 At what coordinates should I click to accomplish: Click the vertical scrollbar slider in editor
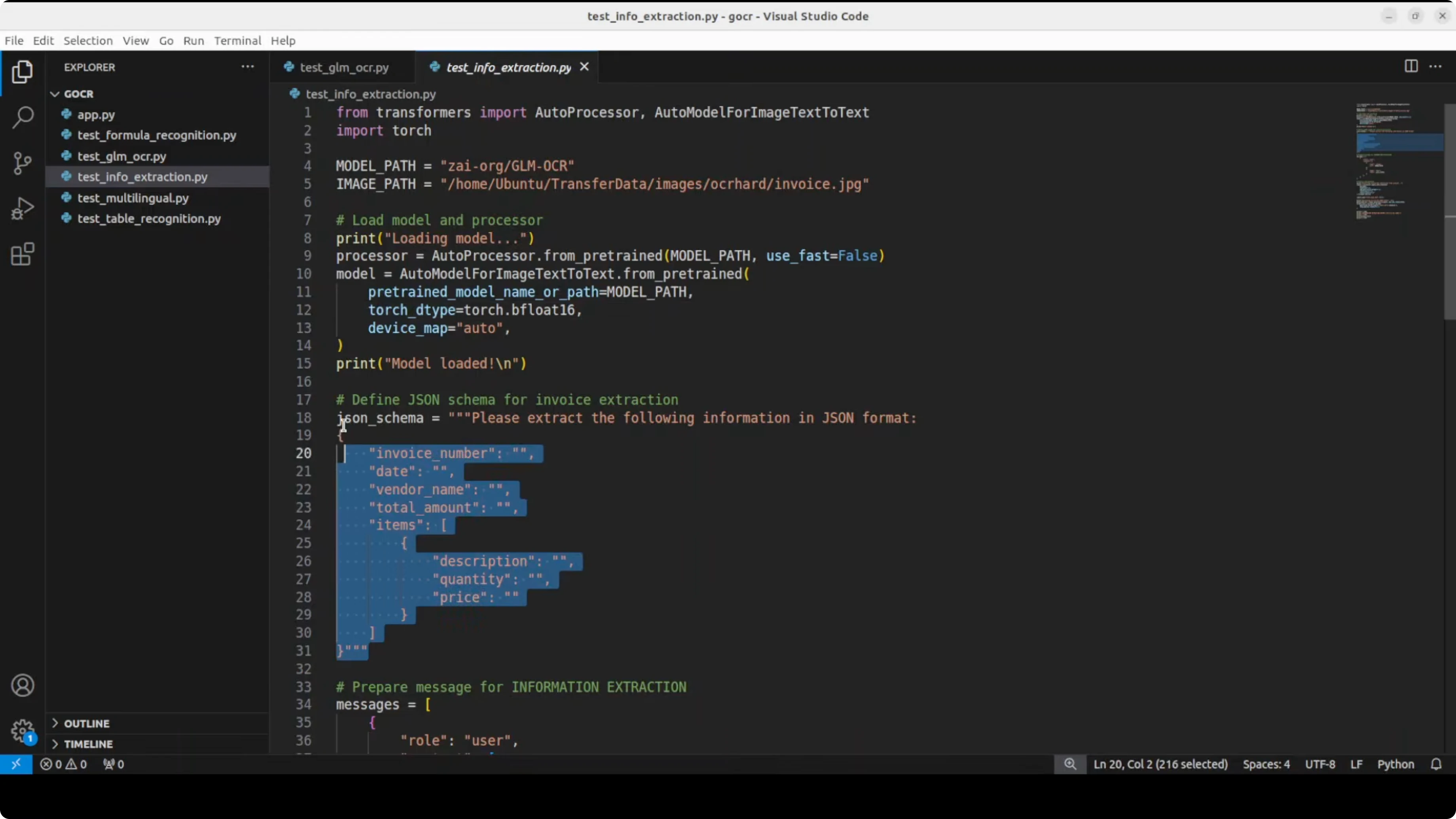1450,212
